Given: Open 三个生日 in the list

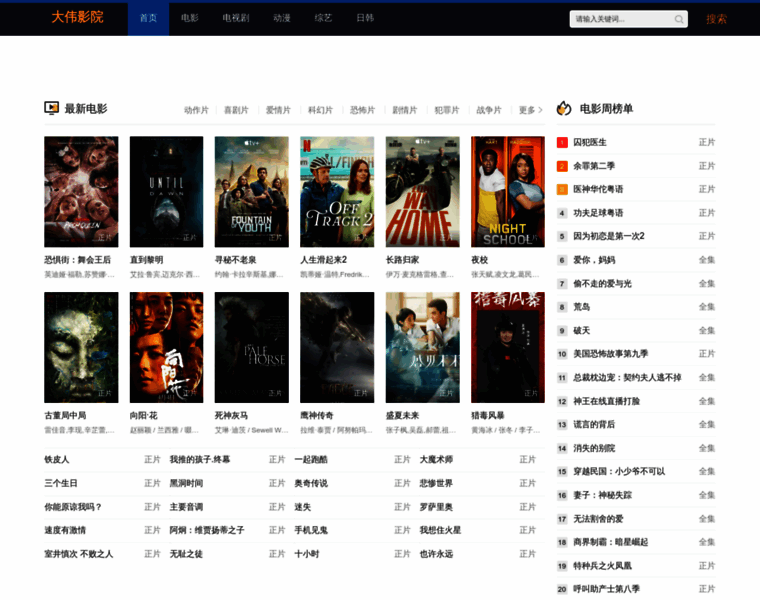Looking at the screenshot, I should click(61, 483).
